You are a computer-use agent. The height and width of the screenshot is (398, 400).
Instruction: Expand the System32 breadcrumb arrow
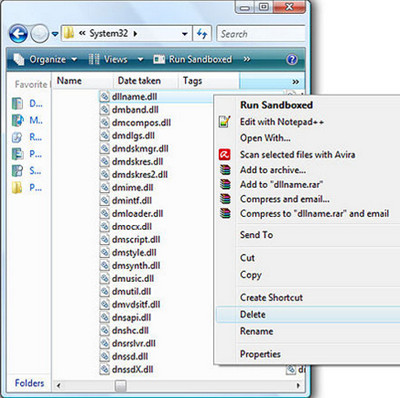pos(135,34)
